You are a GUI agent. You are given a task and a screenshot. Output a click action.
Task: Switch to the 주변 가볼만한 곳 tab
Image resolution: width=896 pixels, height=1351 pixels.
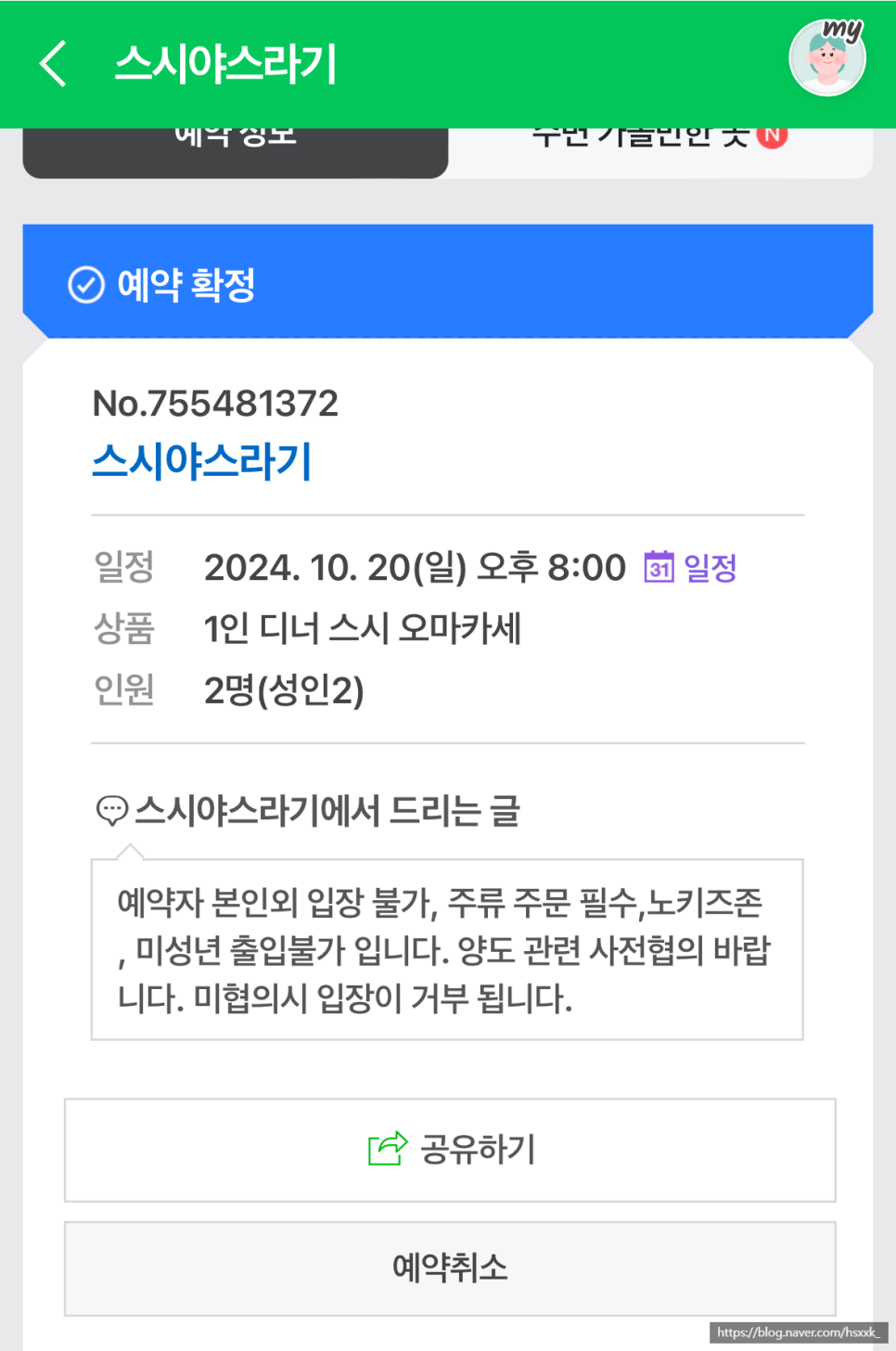point(660,152)
